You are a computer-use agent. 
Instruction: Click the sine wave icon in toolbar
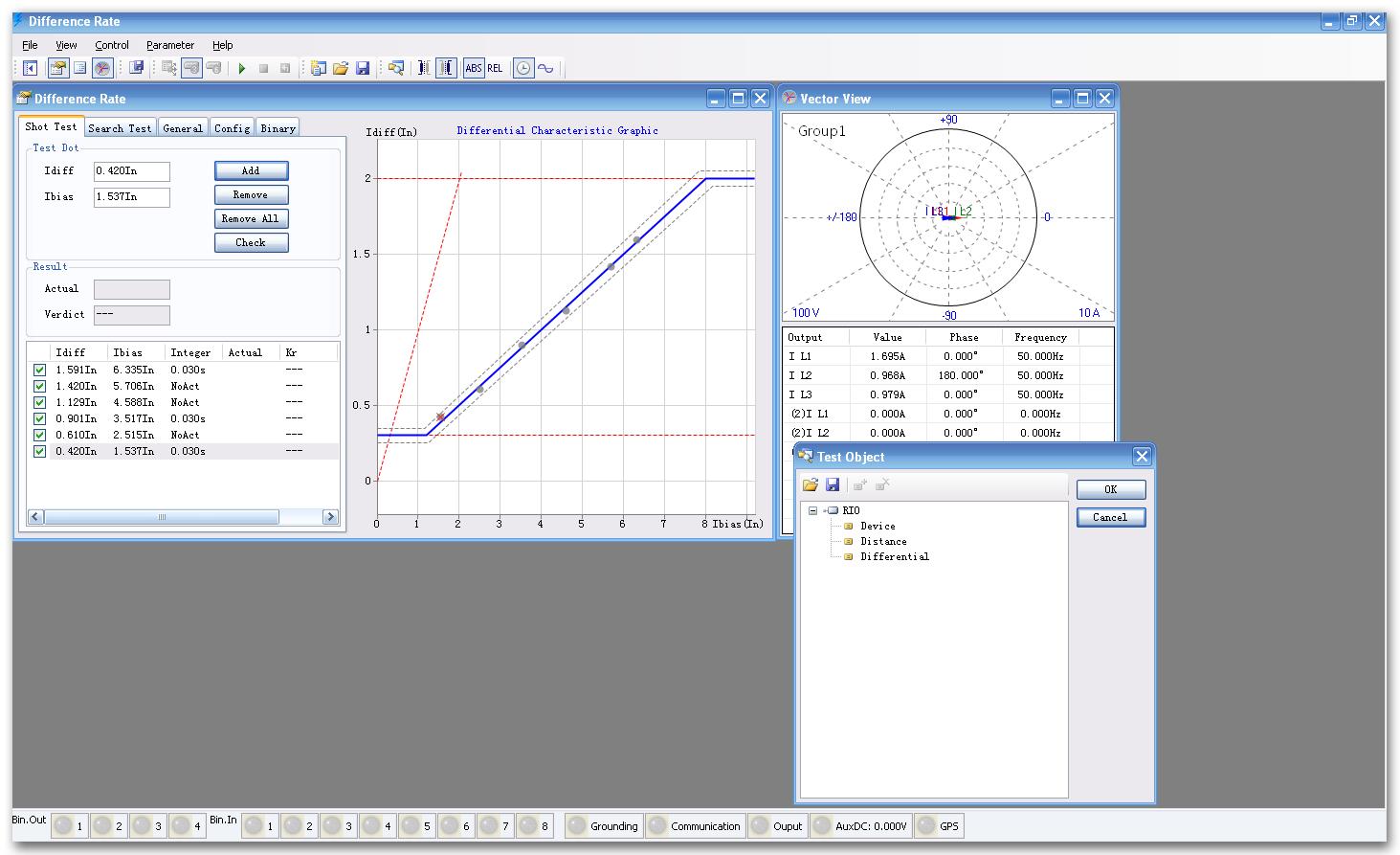click(545, 68)
